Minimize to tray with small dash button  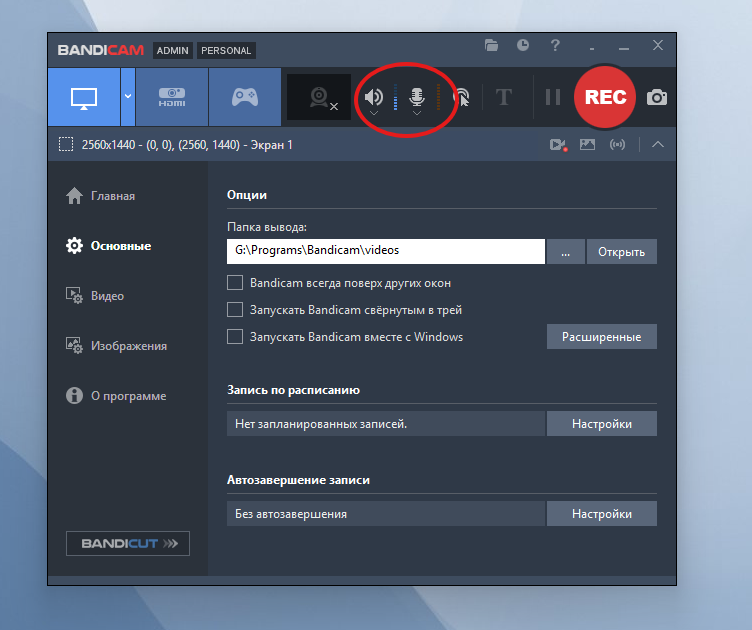[x=592, y=48]
